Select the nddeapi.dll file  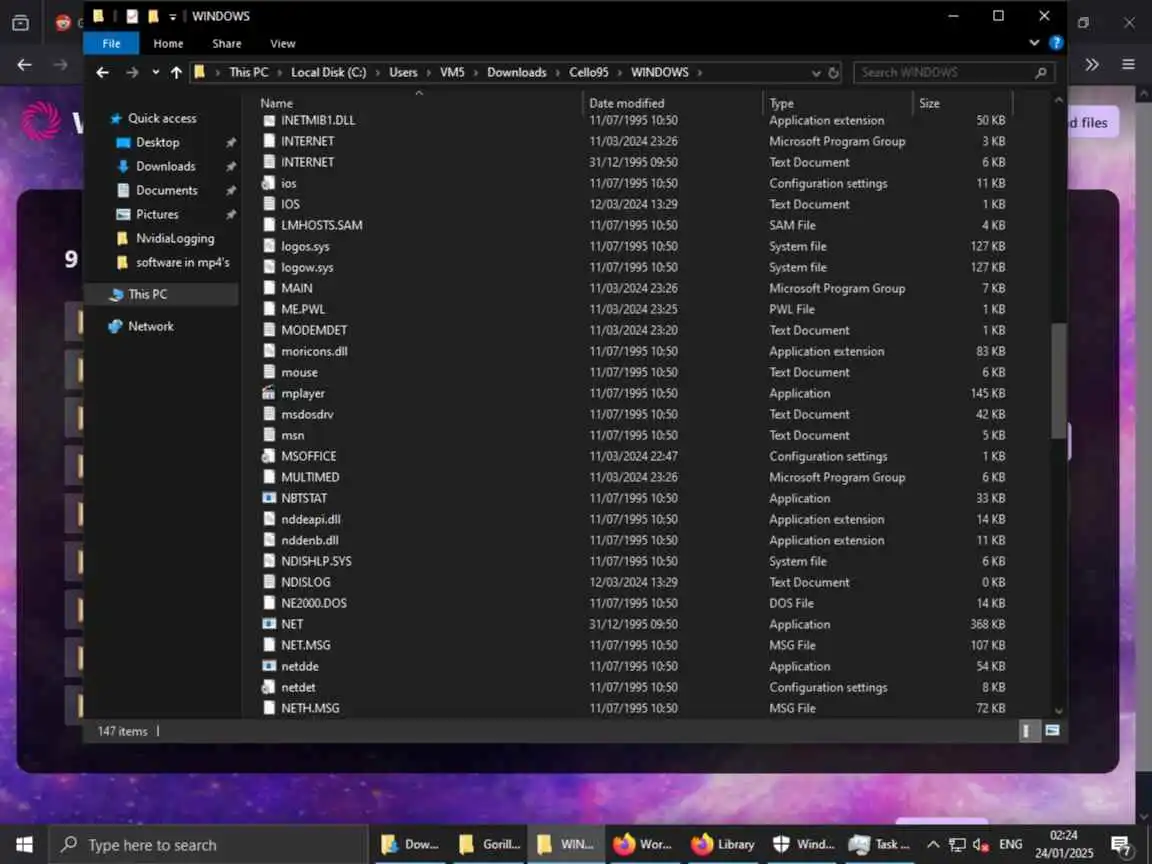(311, 519)
